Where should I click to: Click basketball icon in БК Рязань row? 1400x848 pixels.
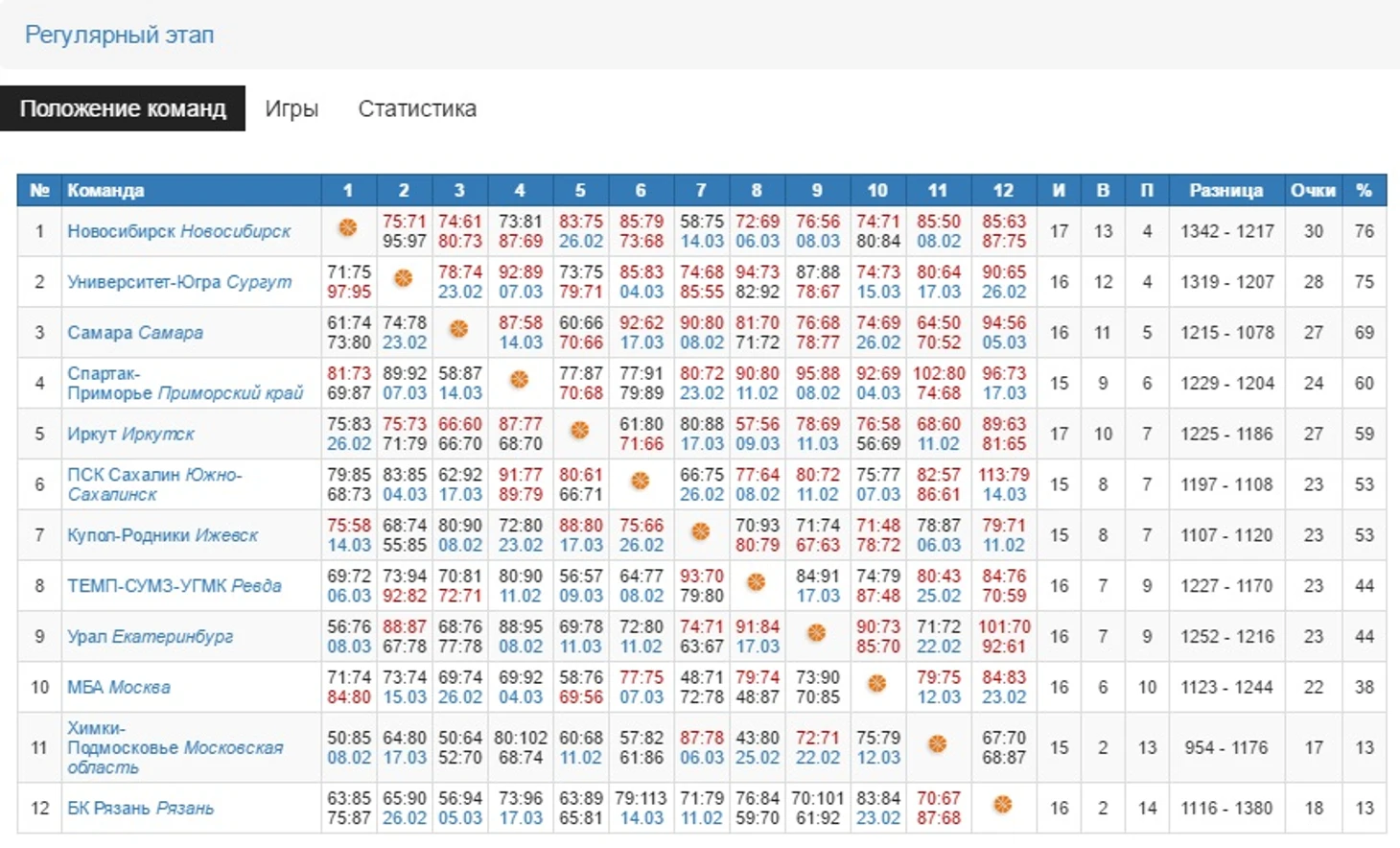(1003, 805)
